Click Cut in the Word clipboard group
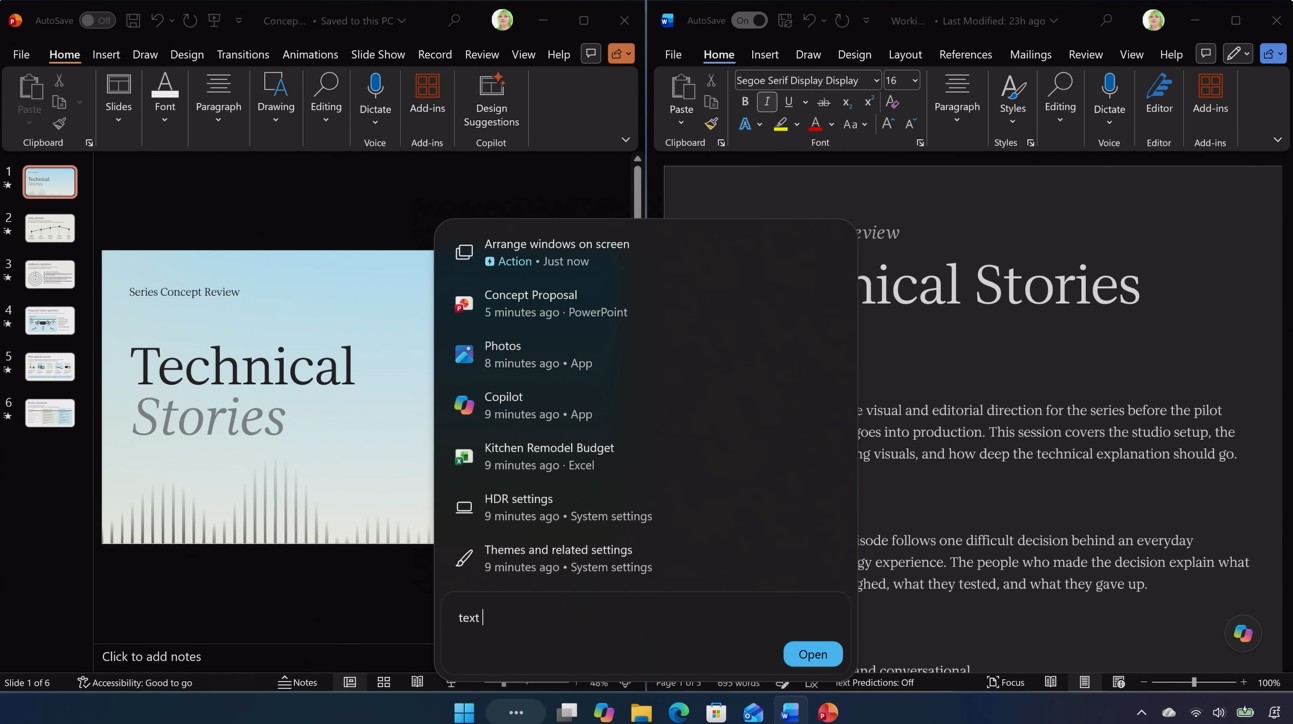The image size is (1293, 724). coord(711,80)
